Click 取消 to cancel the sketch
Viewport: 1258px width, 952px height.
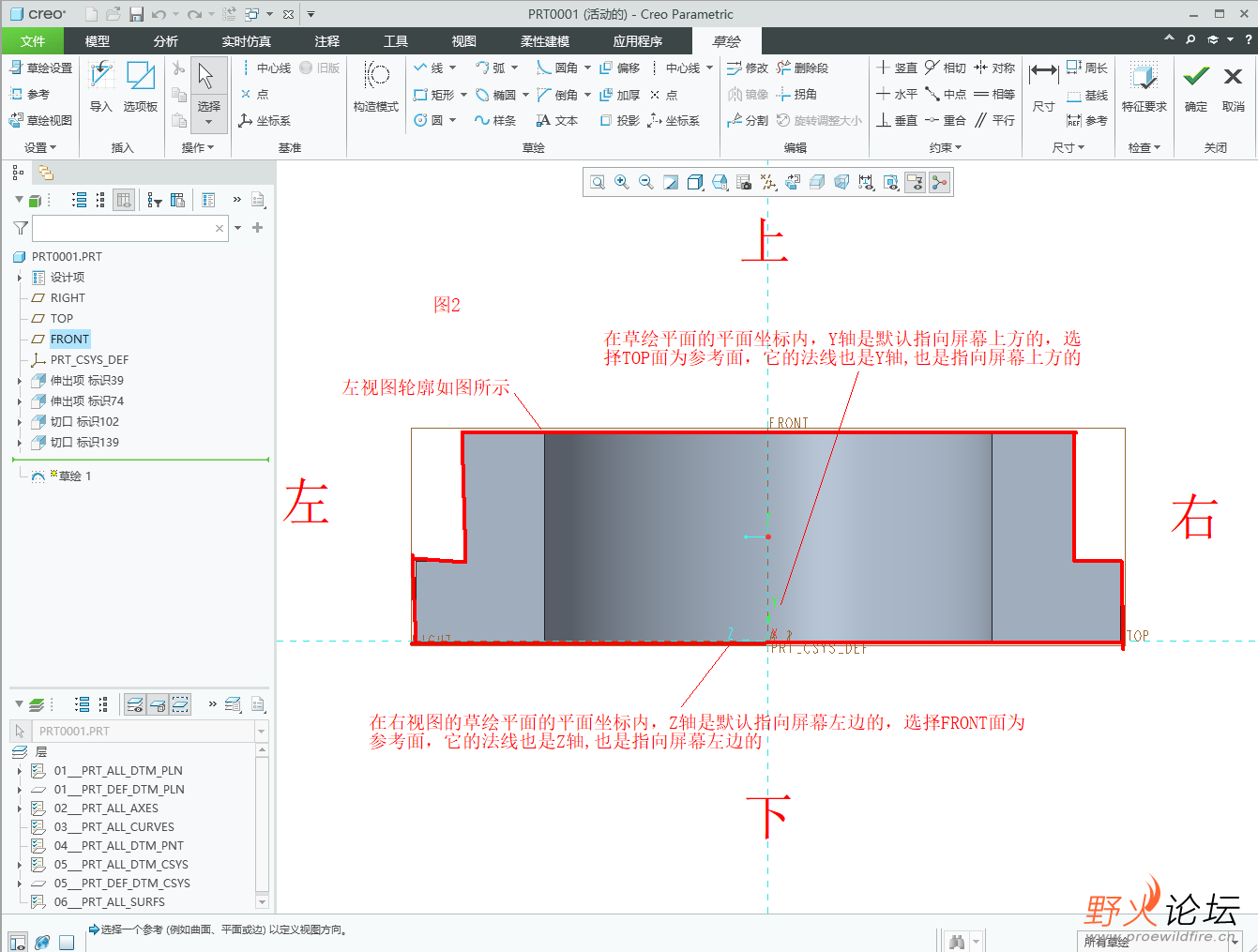tap(1234, 86)
